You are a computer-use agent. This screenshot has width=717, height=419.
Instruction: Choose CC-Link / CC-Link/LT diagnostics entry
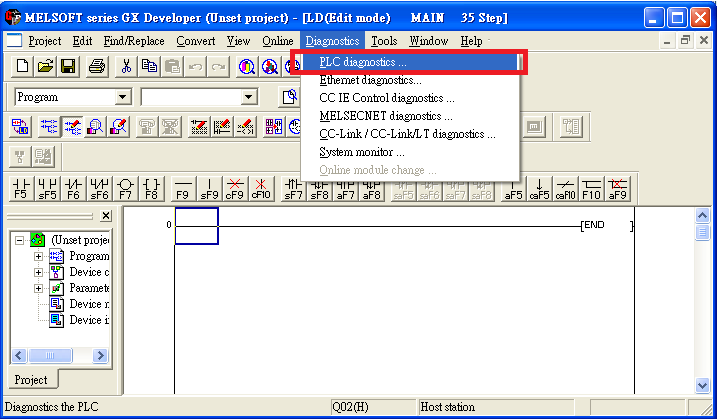(x=410, y=134)
